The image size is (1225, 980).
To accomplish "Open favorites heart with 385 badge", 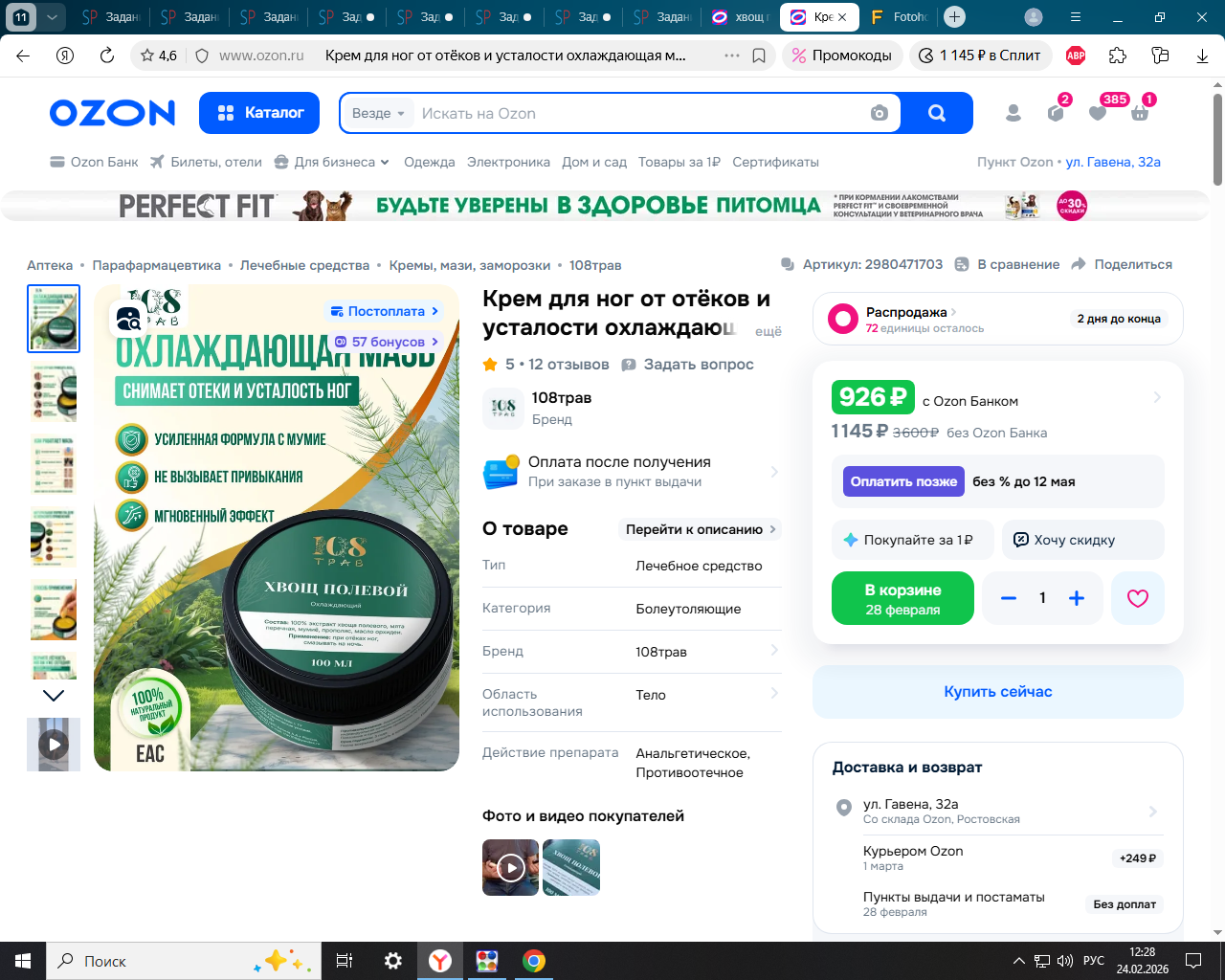I will [1098, 113].
